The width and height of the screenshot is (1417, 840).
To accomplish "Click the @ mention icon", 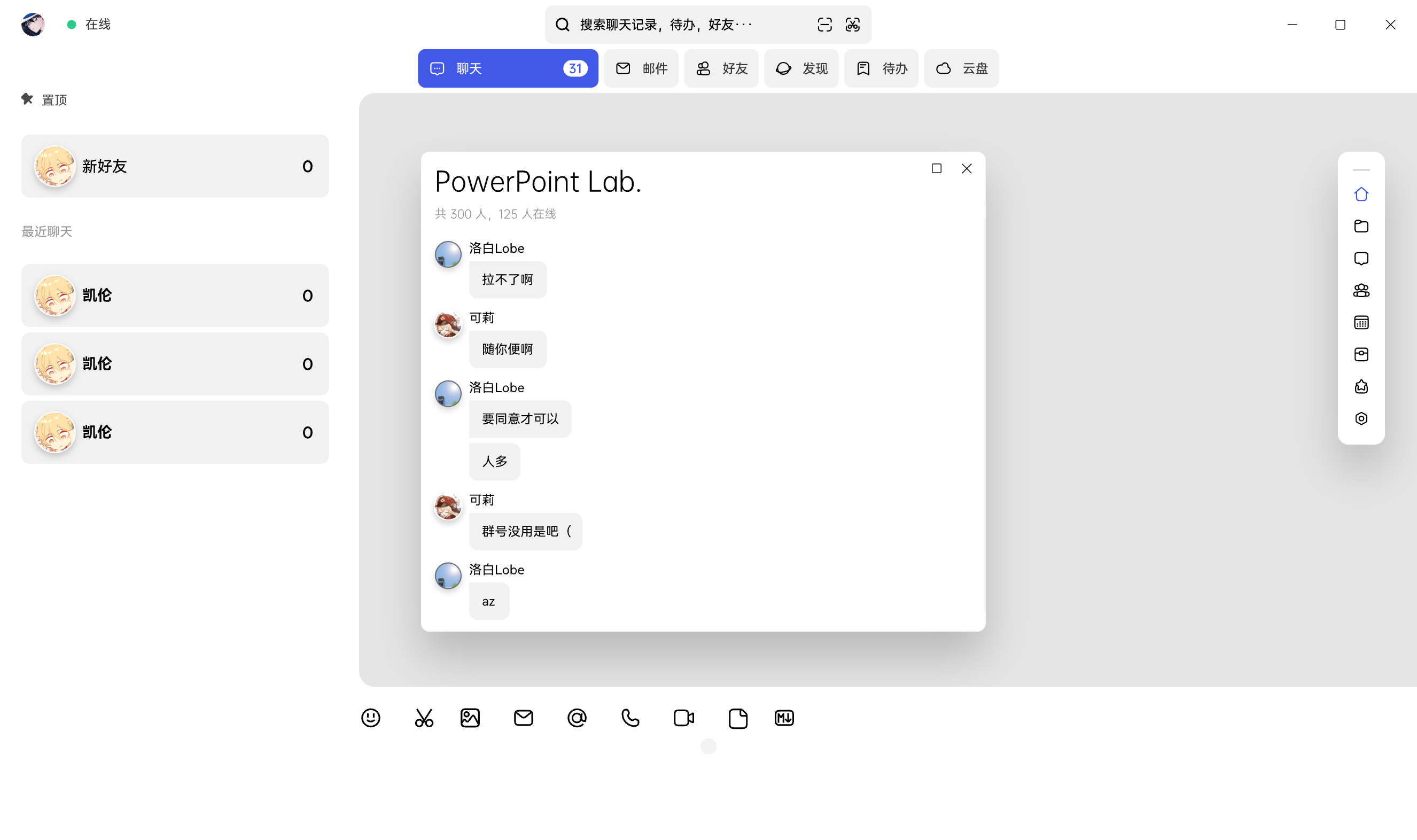I will (577, 718).
